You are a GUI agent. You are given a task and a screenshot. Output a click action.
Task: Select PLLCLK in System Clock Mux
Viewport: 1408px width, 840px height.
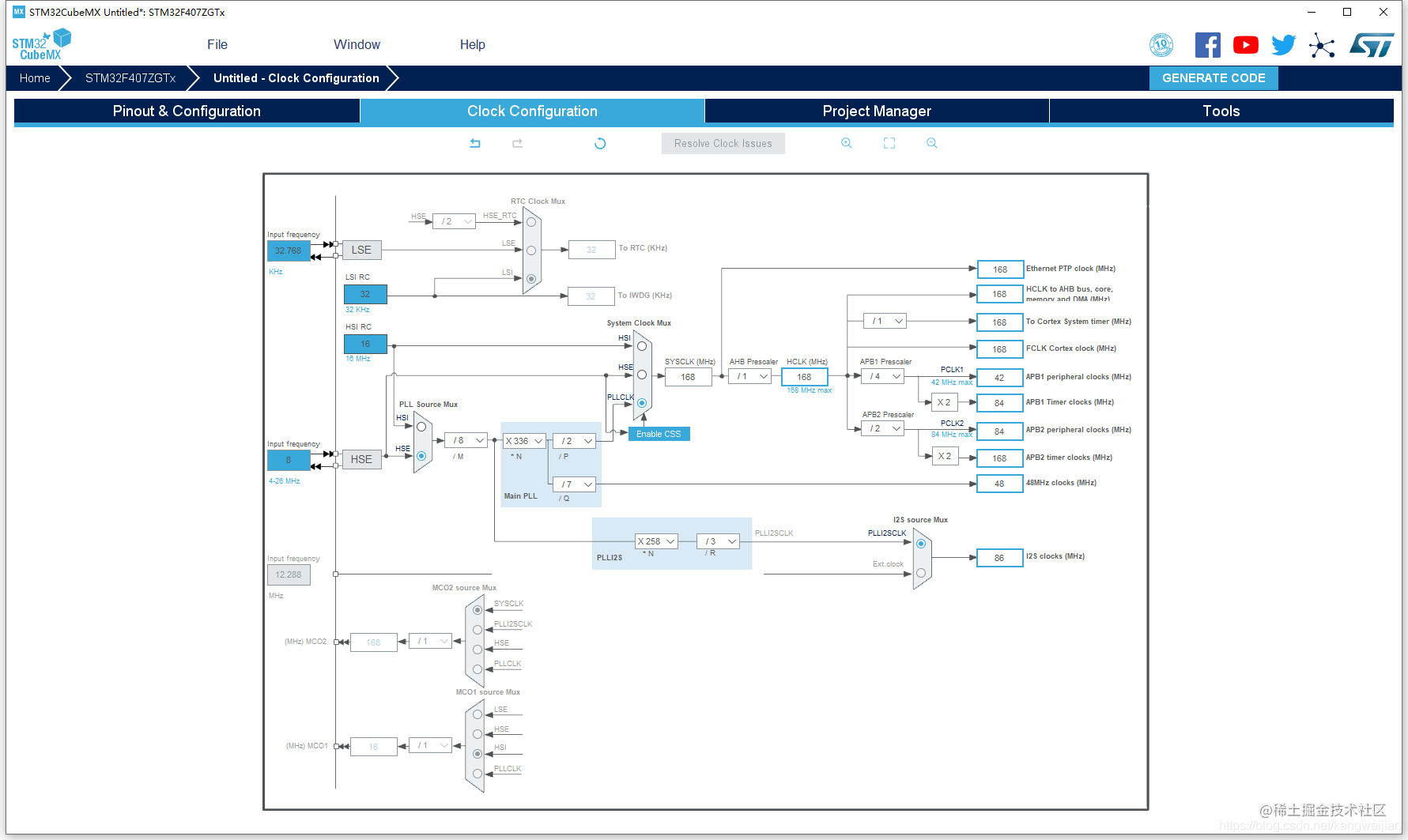(642, 403)
